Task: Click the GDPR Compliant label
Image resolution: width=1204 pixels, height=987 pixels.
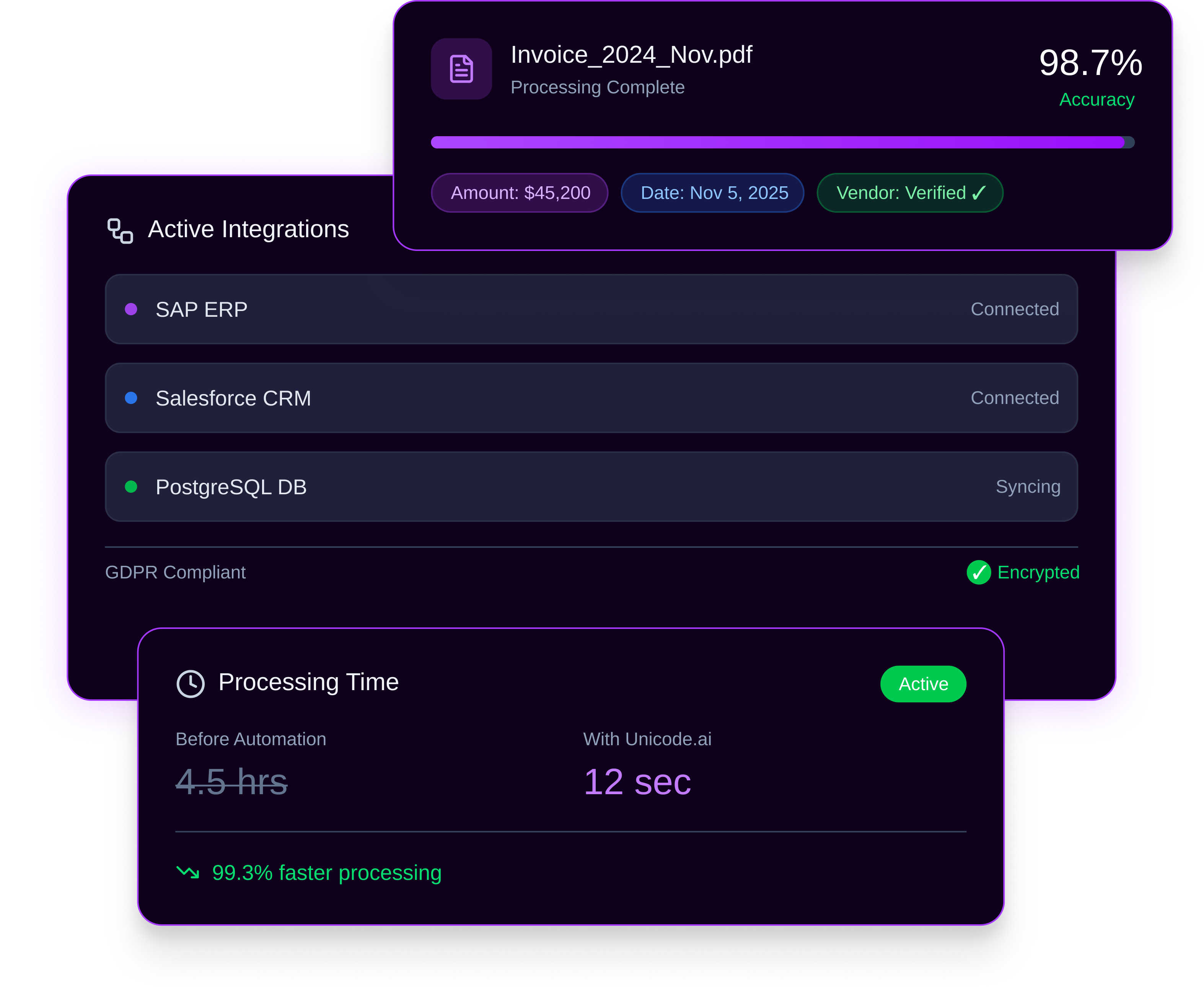Action: [x=175, y=573]
